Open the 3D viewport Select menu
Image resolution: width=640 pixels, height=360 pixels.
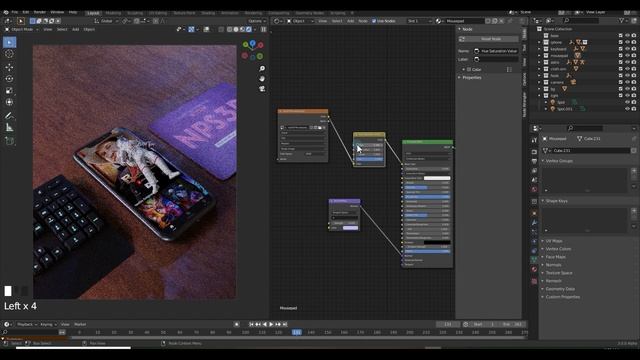(62, 29)
